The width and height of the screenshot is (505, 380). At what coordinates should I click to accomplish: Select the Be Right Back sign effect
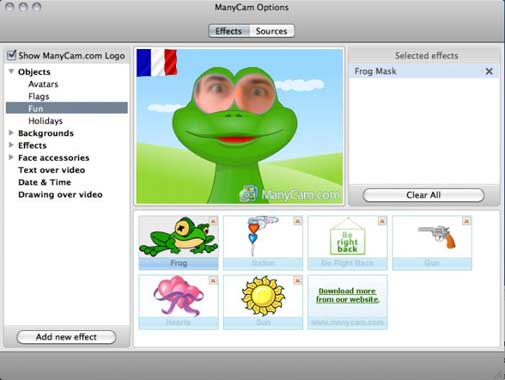click(x=347, y=242)
